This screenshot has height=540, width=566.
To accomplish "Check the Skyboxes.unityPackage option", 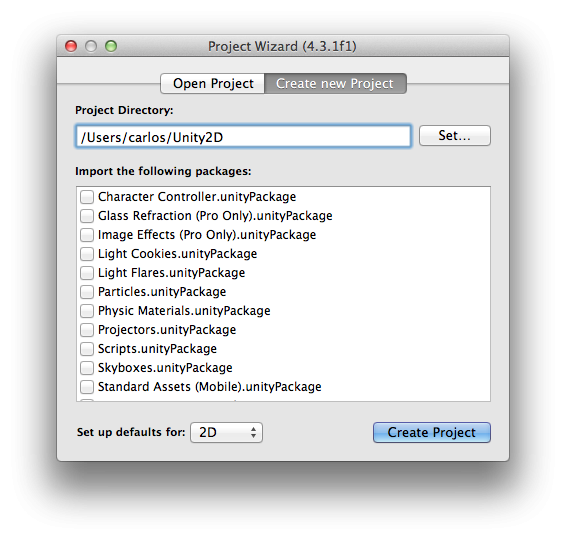I will pyautogui.click(x=87, y=368).
